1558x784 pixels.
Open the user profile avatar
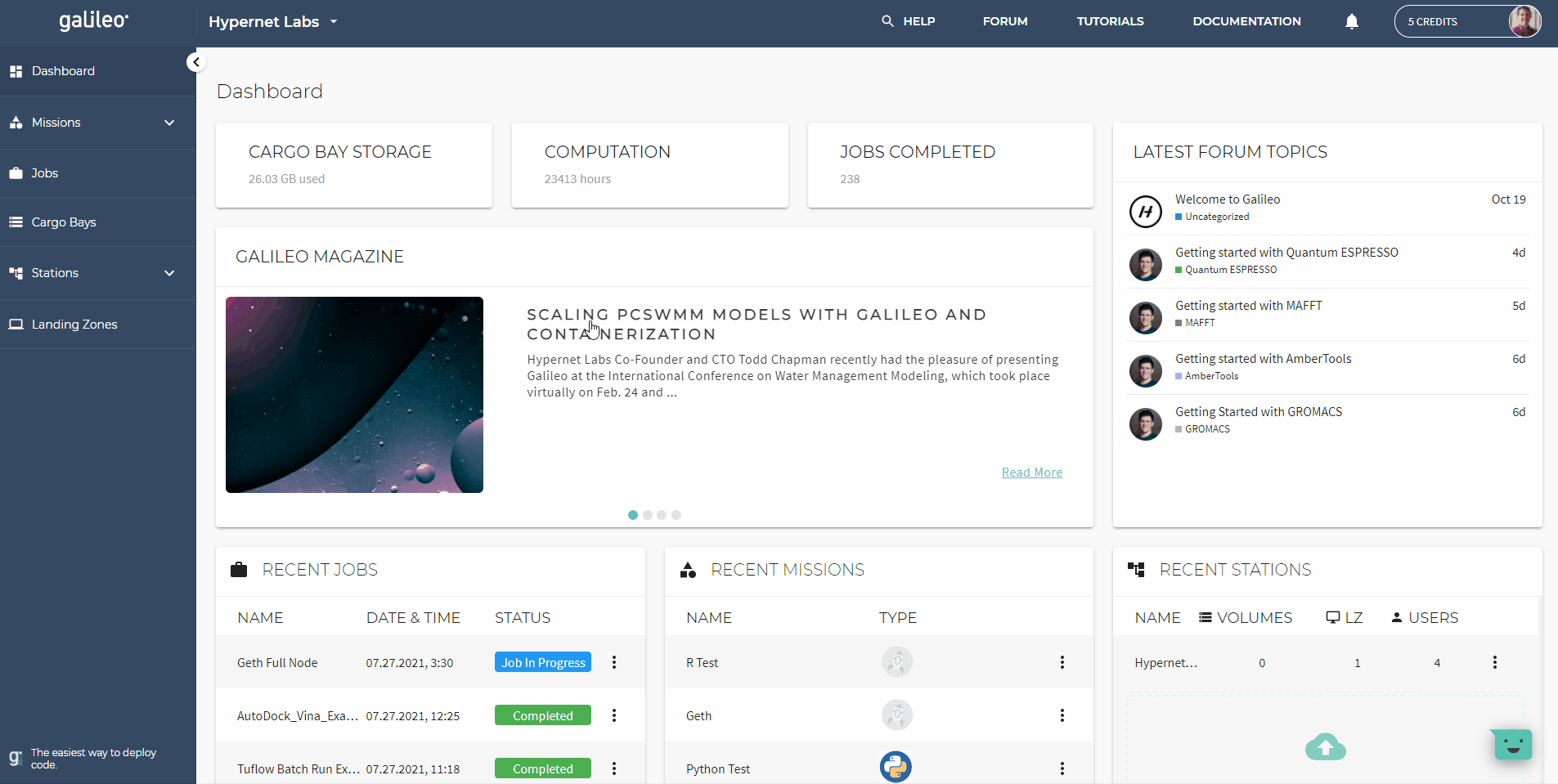pos(1524,21)
